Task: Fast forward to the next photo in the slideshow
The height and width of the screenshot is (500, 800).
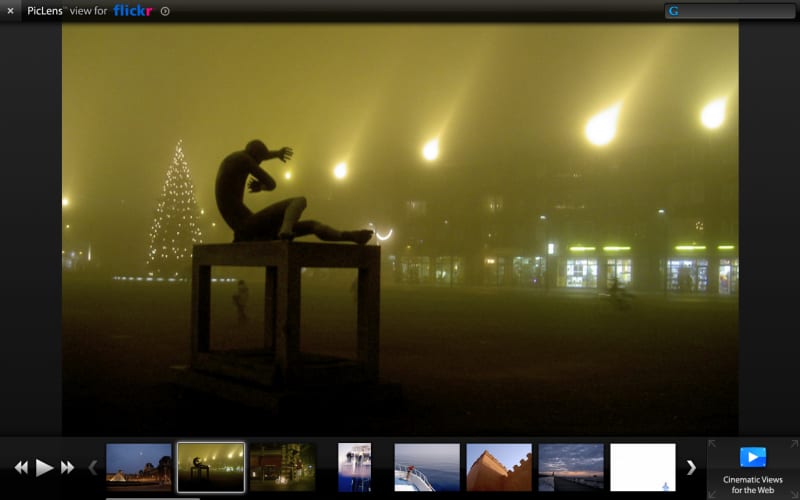Action: tap(67, 467)
